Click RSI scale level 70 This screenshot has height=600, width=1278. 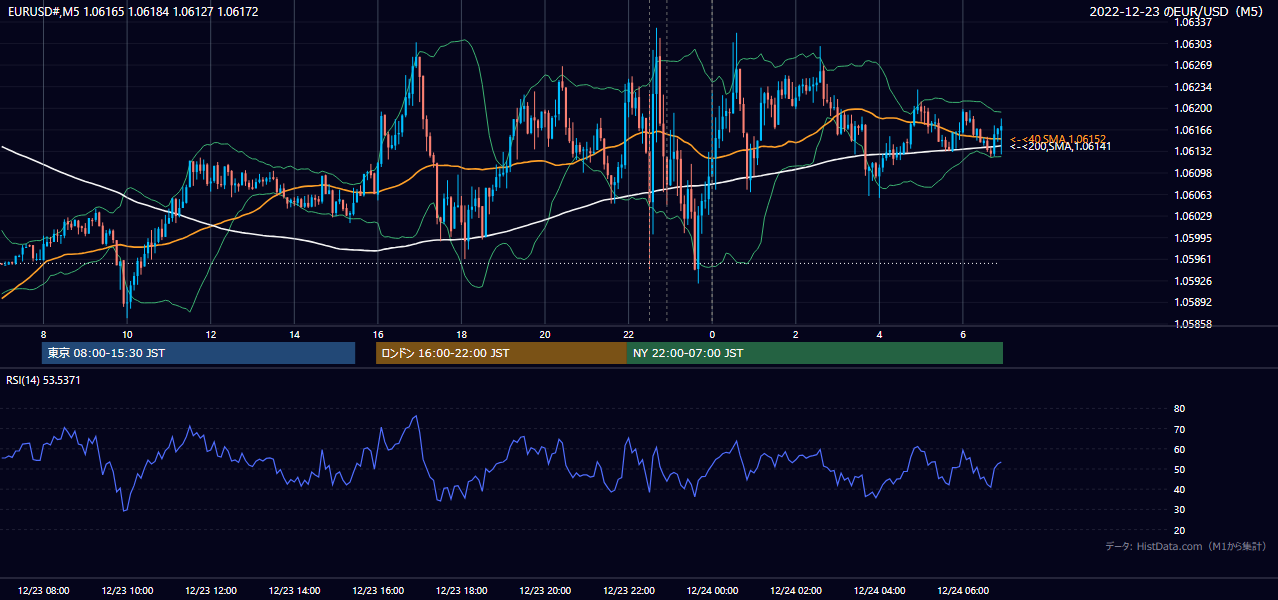1179,429
